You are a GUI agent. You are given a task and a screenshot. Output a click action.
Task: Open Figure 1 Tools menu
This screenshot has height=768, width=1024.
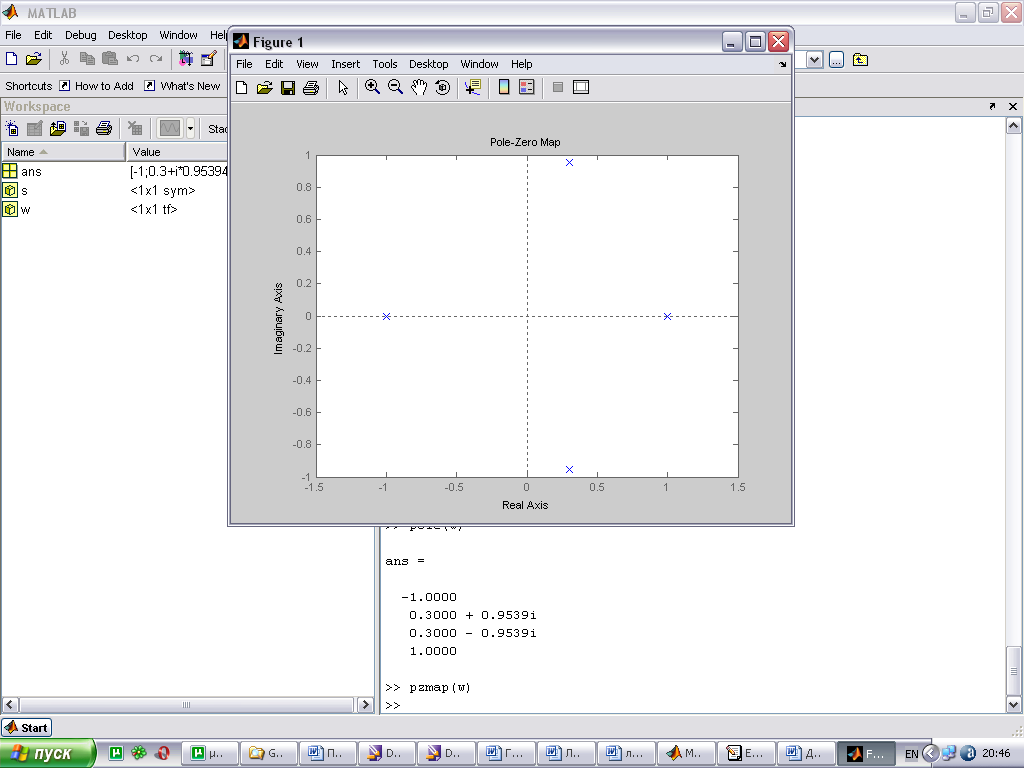tap(385, 64)
